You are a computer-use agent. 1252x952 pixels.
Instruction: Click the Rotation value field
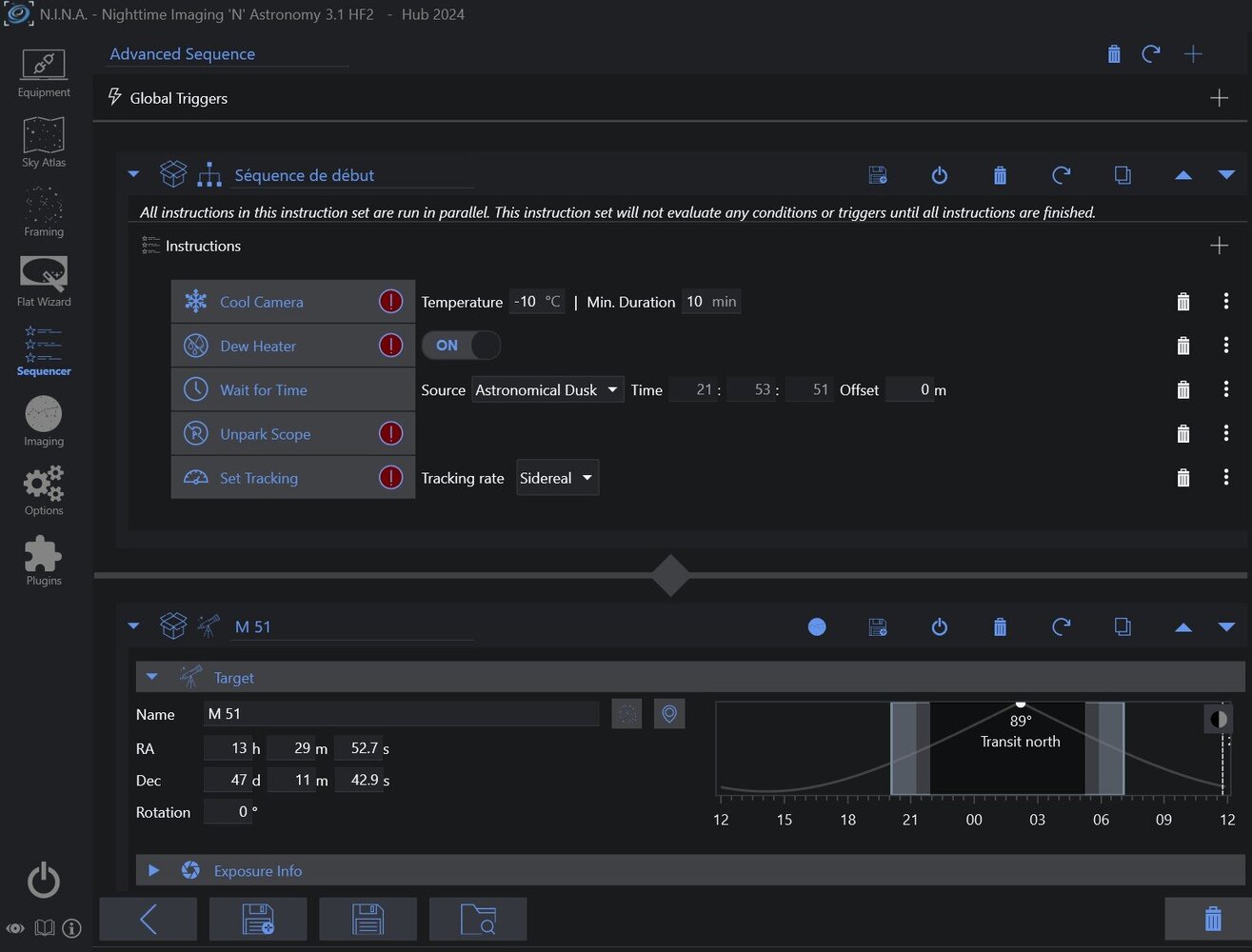tap(229, 812)
